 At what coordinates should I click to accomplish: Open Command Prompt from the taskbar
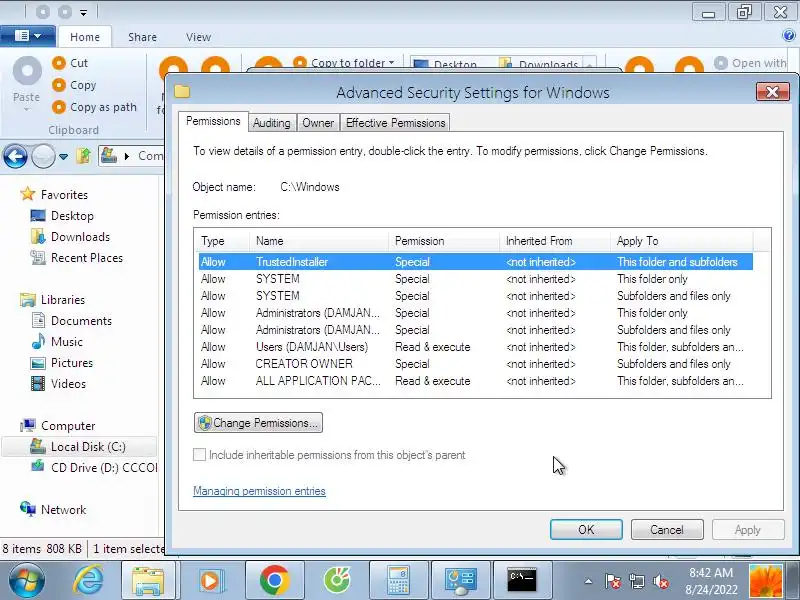[522, 581]
